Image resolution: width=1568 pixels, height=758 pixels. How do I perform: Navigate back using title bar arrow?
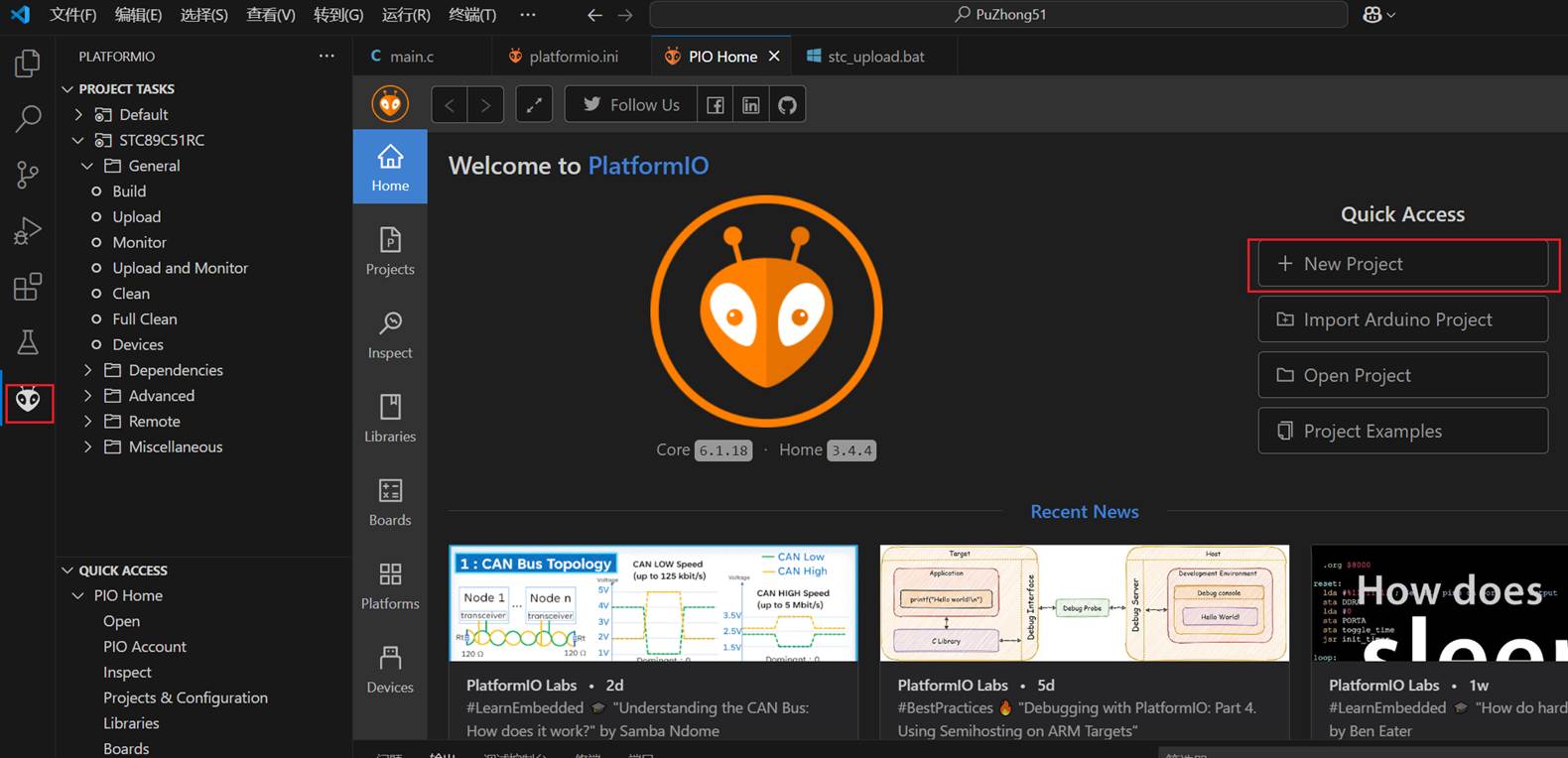[x=594, y=15]
